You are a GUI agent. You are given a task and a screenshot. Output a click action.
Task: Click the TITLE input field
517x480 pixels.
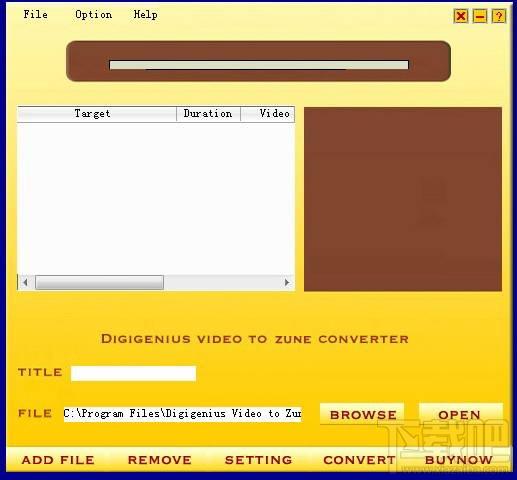[x=133, y=373]
